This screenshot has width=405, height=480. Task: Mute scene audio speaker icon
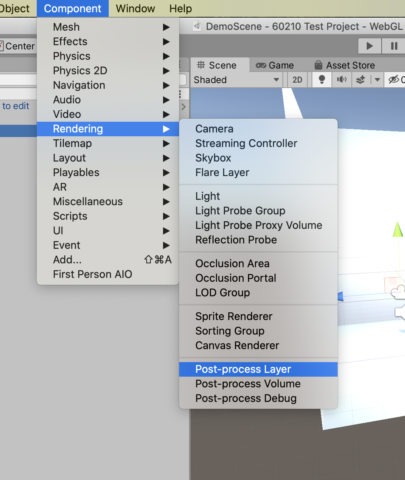point(341,80)
